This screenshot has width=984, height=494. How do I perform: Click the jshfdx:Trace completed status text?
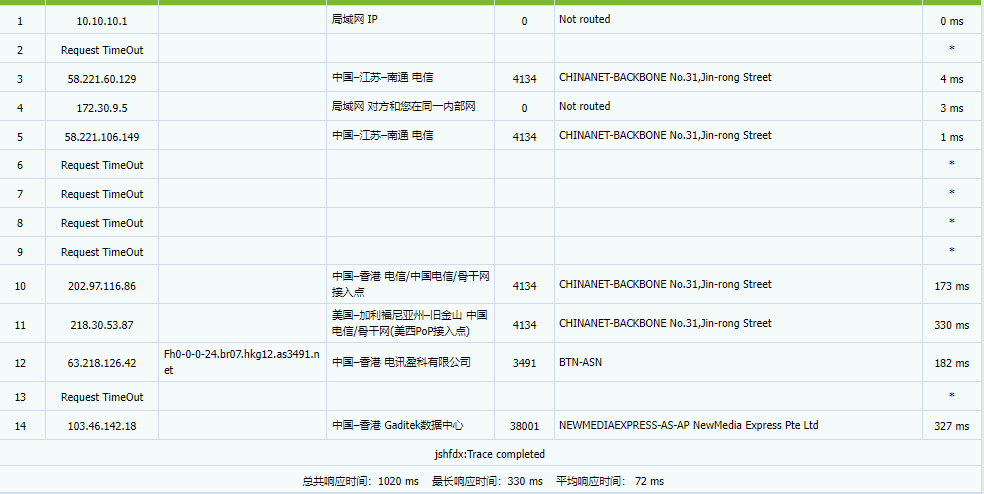point(489,453)
